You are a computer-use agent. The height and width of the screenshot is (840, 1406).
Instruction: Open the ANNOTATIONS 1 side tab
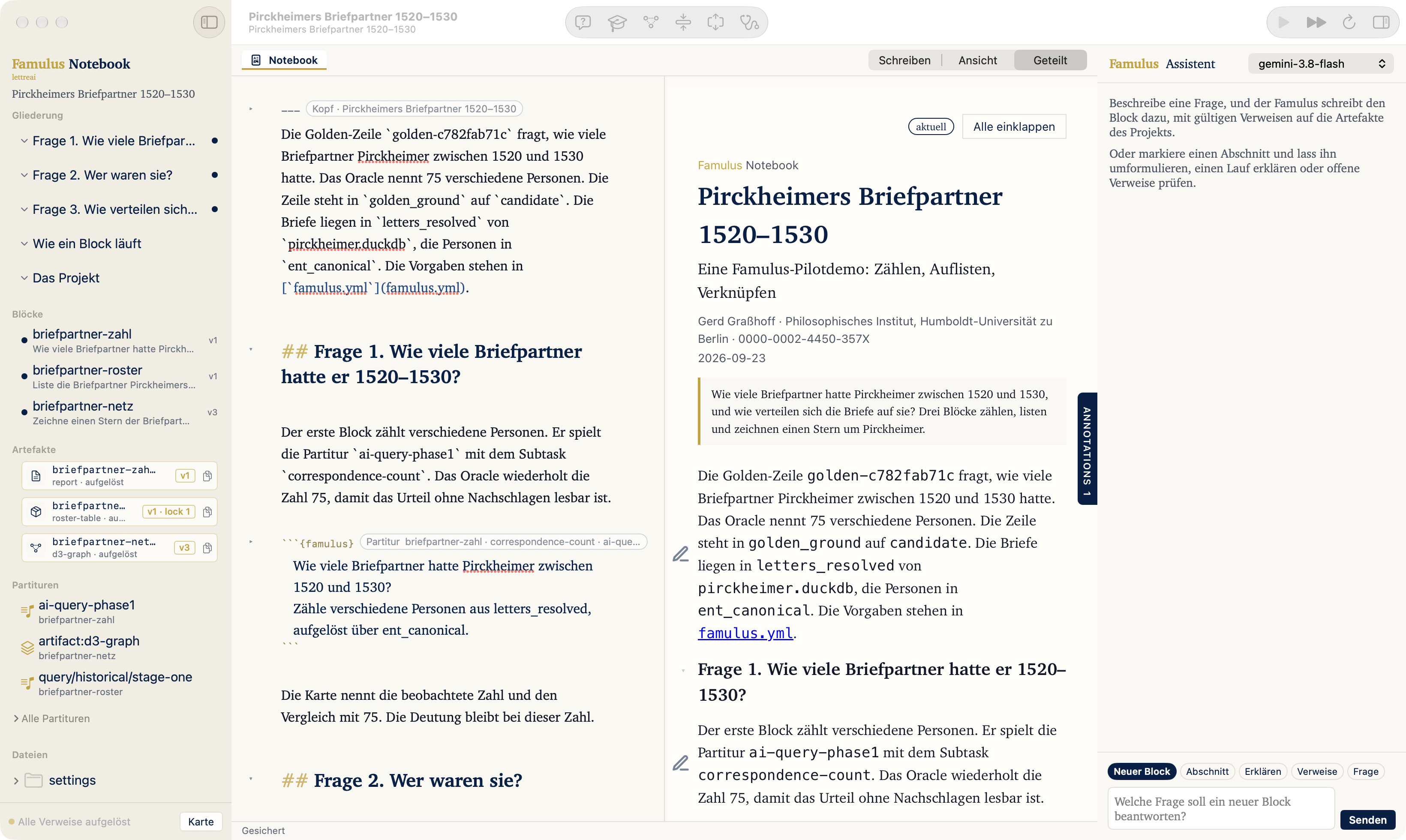(x=1087, y=448)
